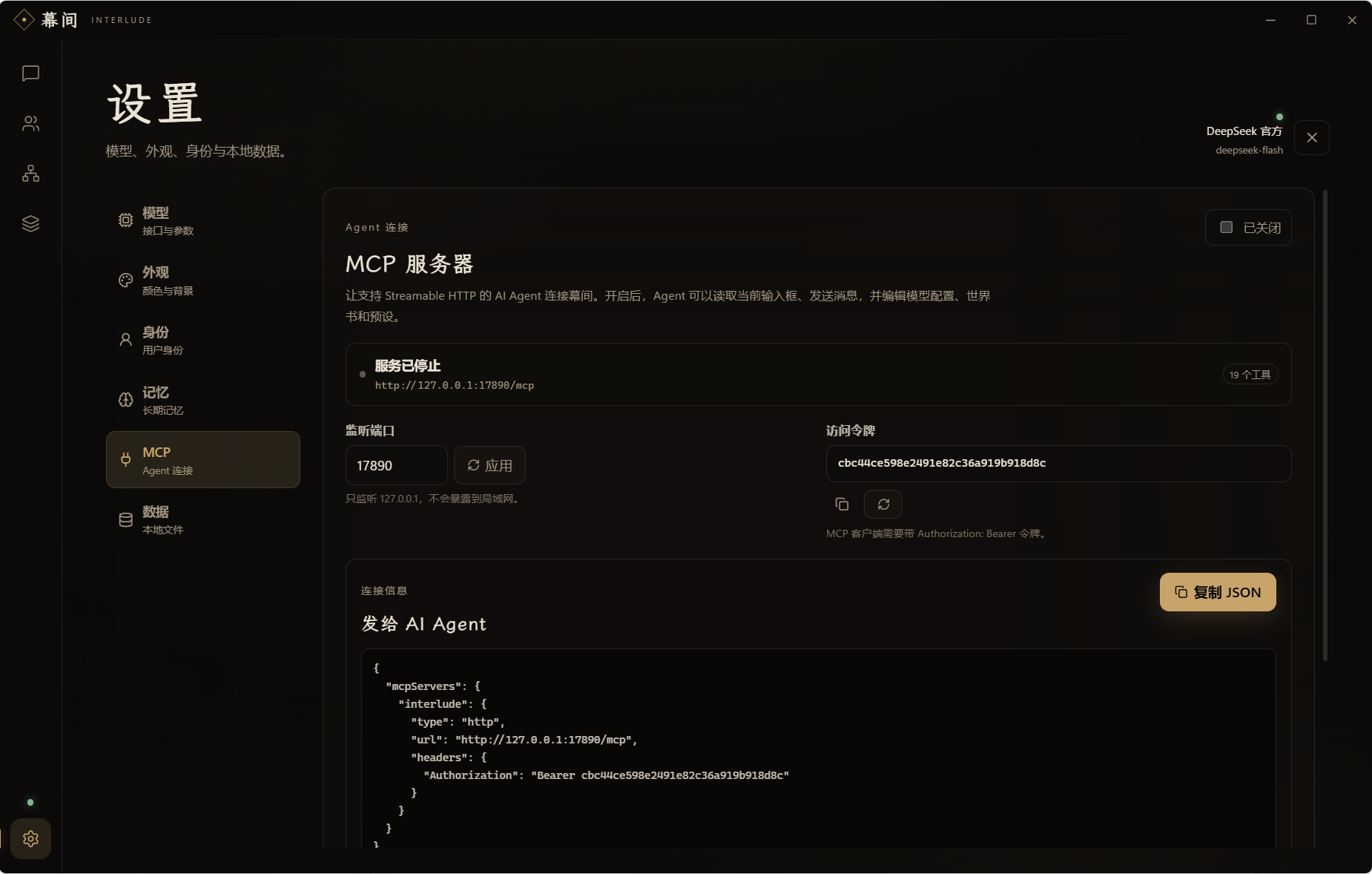Open the characters (people) sidebar icon
This screenshot has height=874, width=1372.
(x=30, y=123)
